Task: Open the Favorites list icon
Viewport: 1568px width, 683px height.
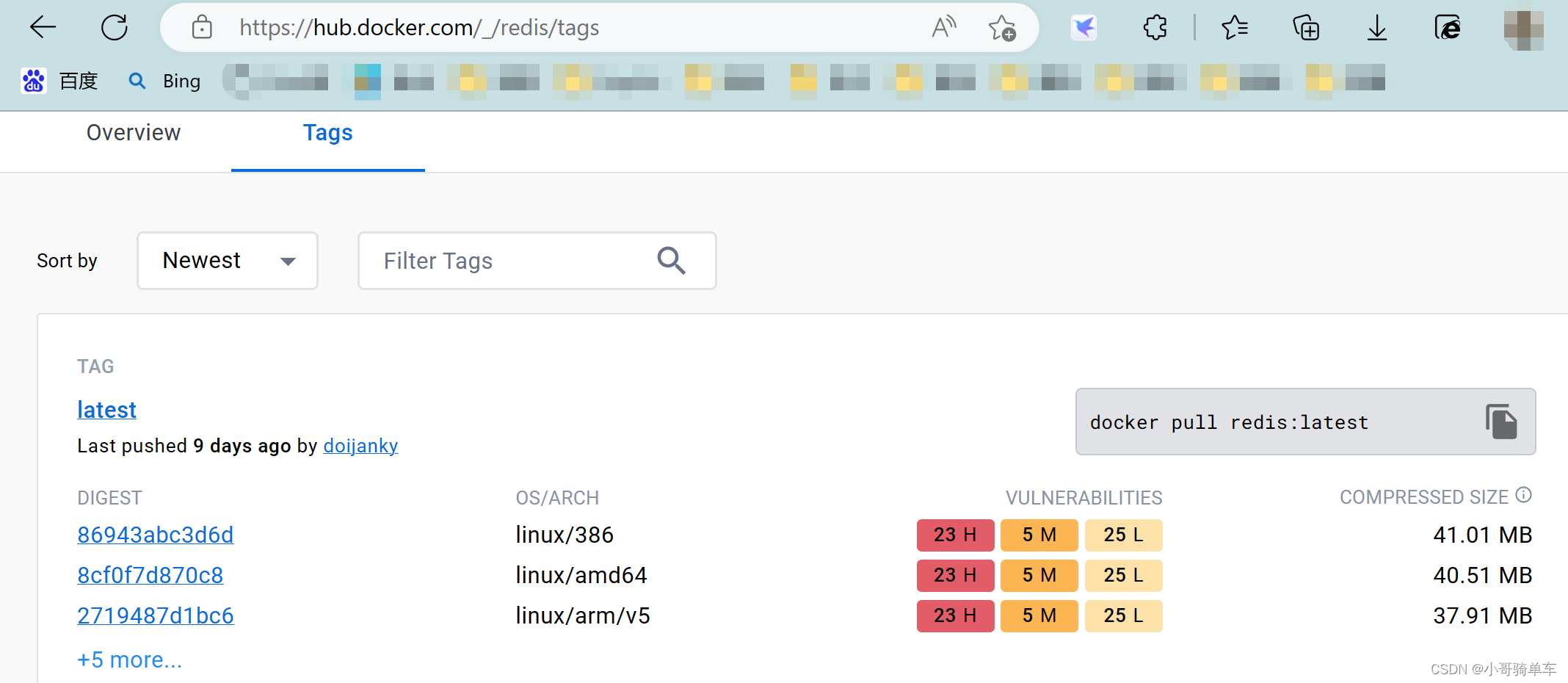Action: 1235,28
